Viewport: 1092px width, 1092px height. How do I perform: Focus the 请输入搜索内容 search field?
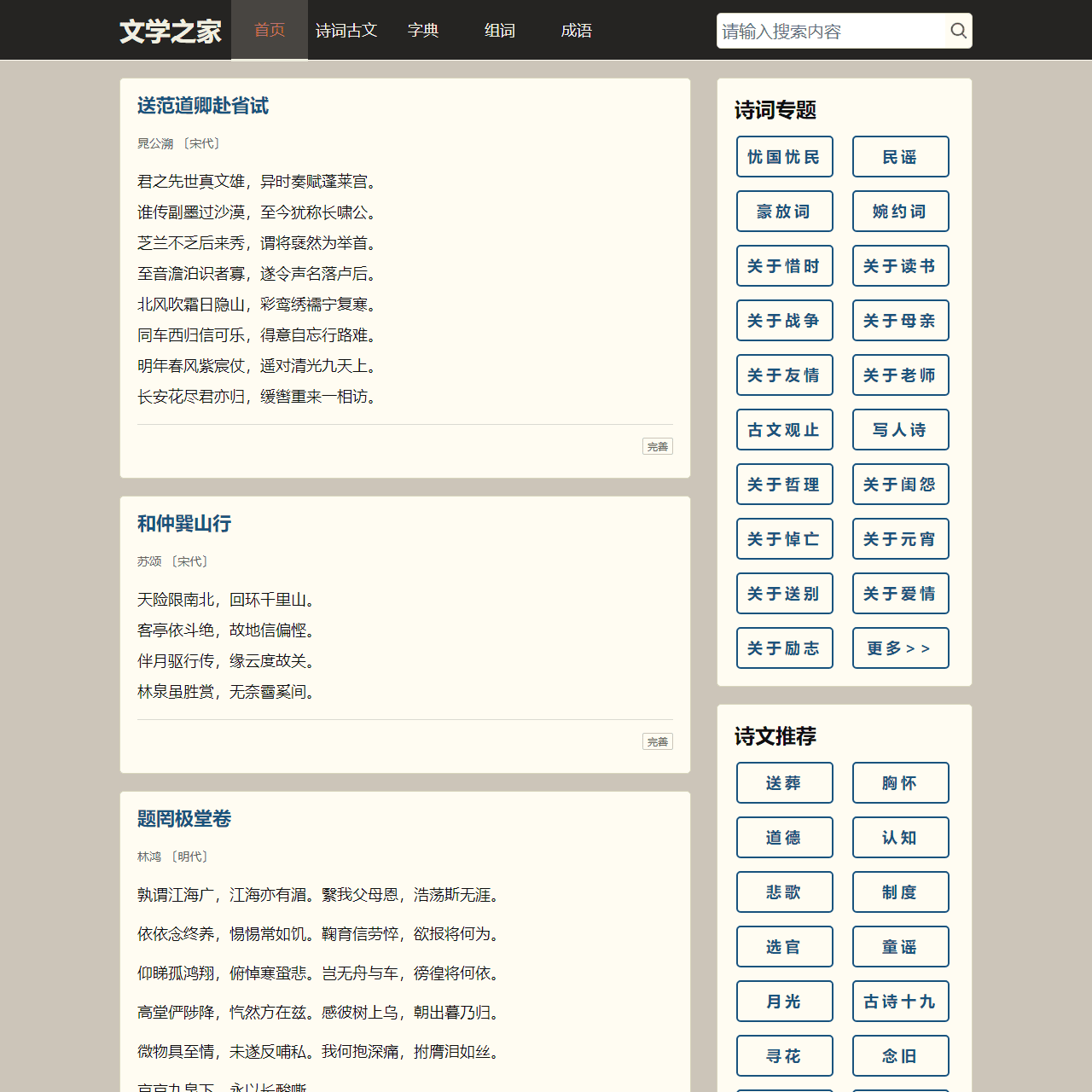(x=833, y=31)
